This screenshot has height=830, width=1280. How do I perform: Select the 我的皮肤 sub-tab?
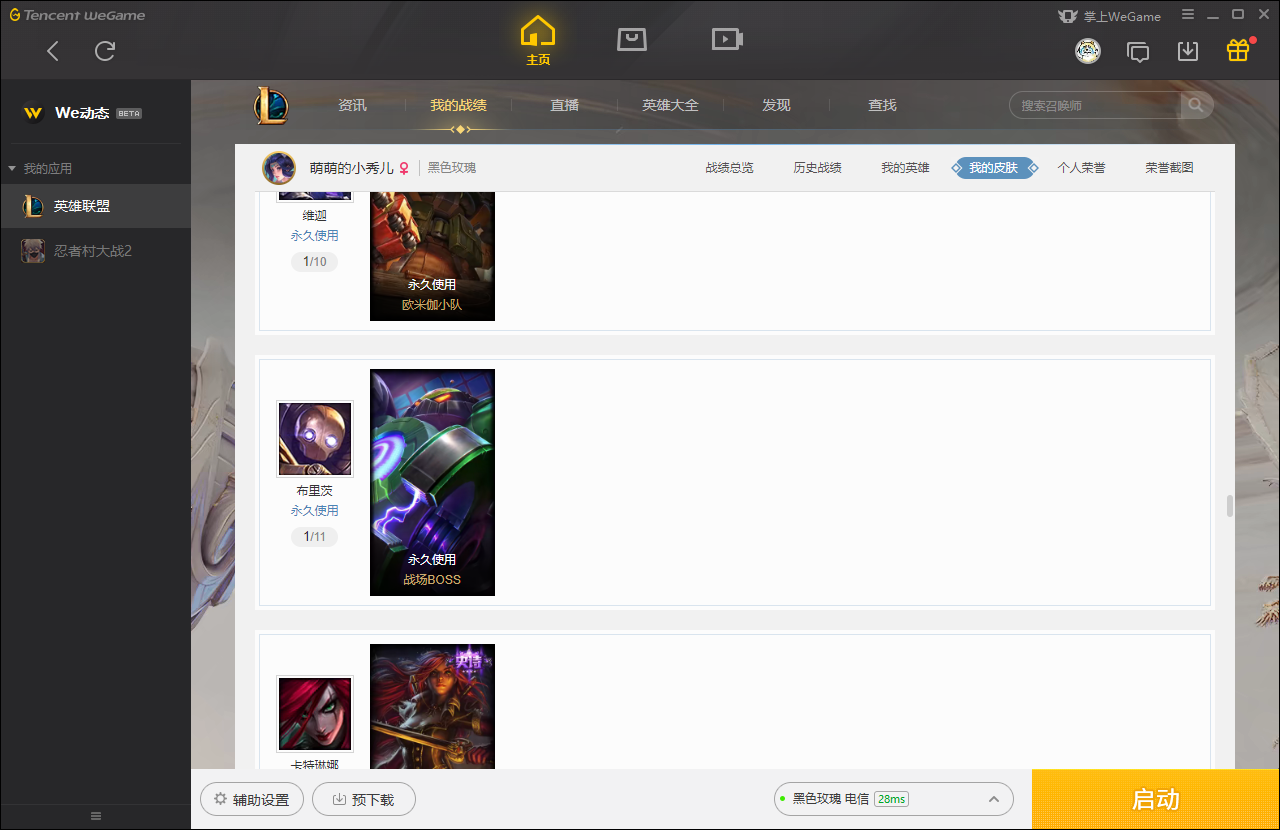[993, 168]
